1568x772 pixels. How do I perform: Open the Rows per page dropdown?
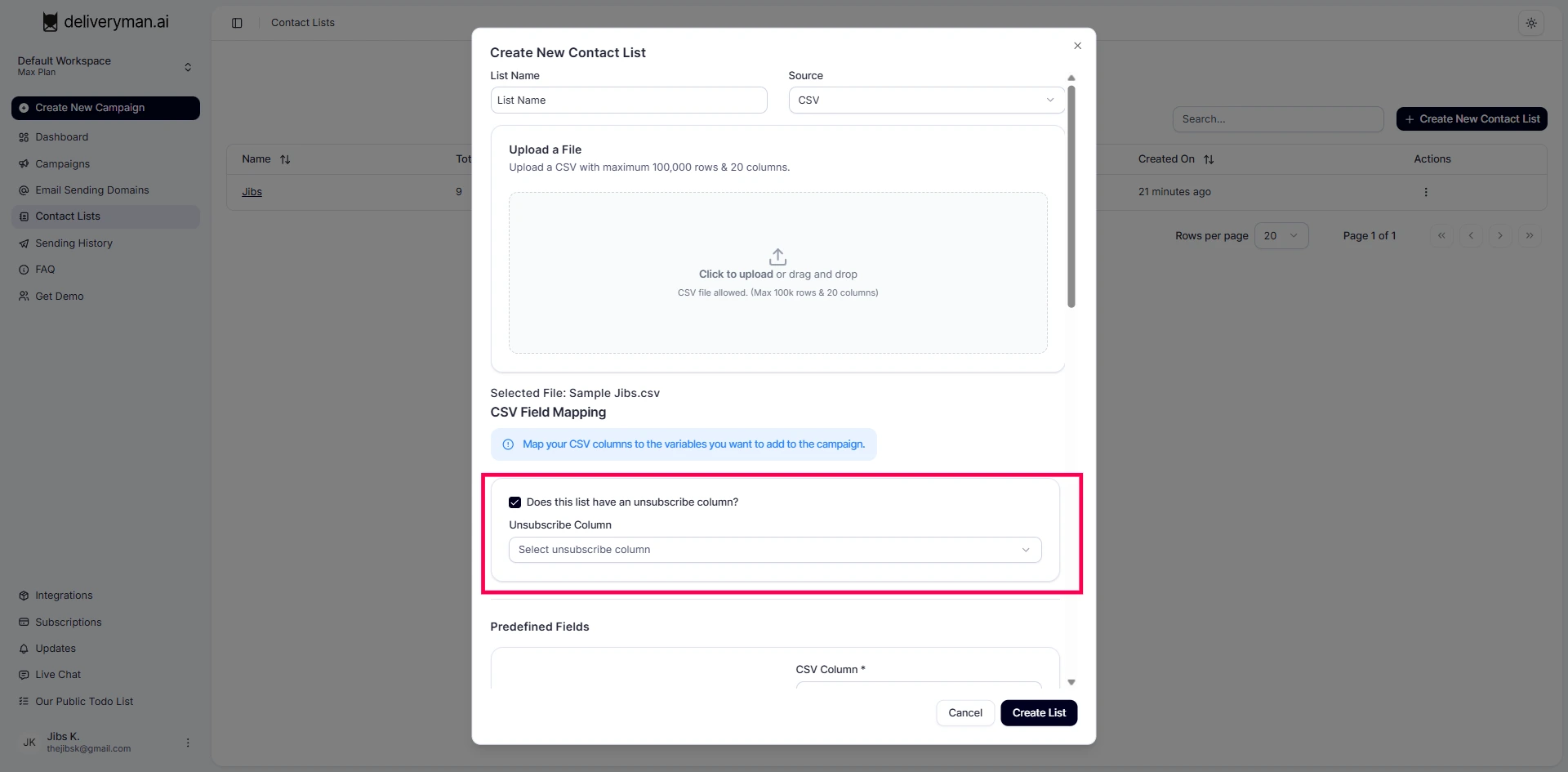pos(1281,236)
